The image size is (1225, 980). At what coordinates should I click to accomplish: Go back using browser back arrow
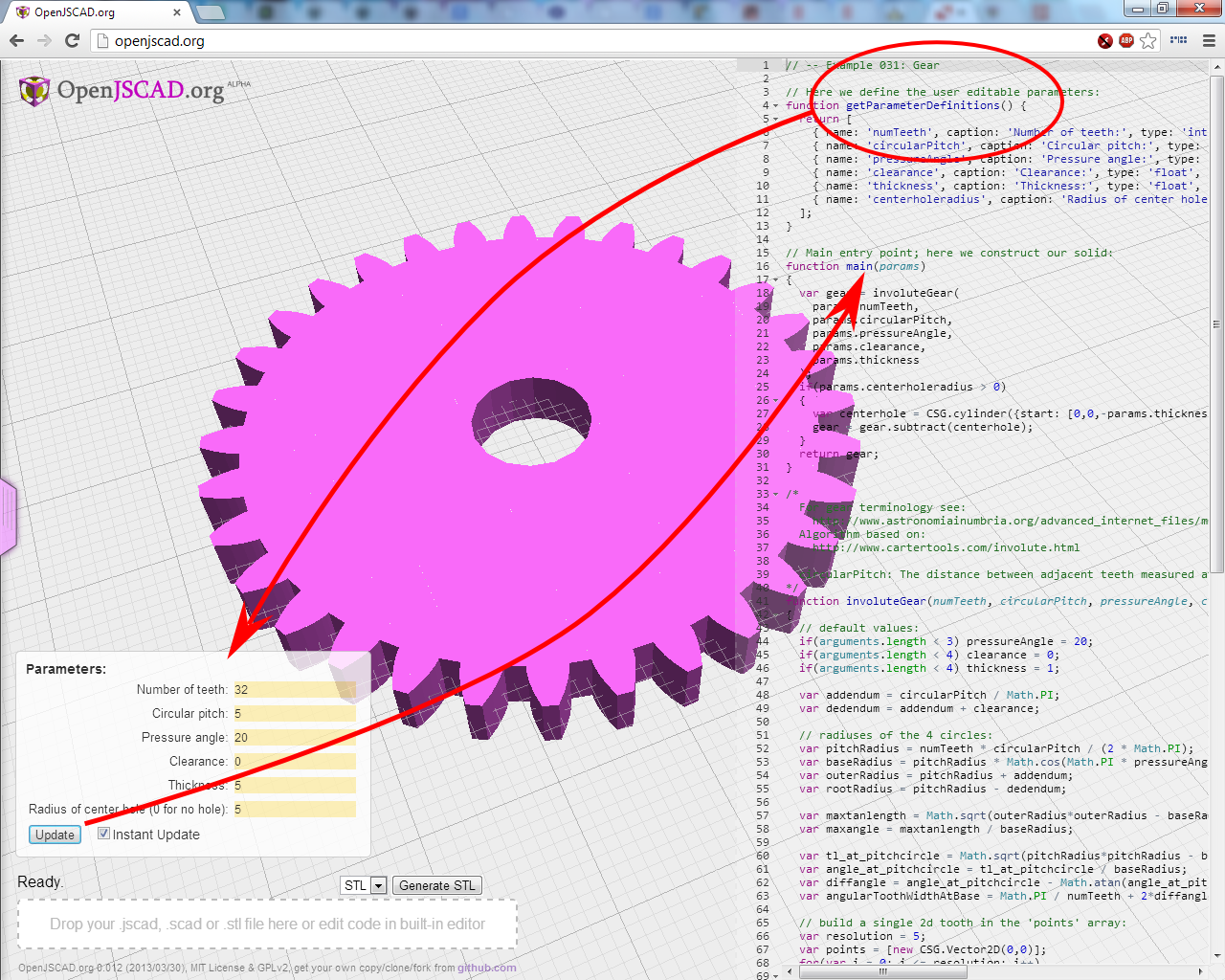pyautogui.click(x=16, y=40)
